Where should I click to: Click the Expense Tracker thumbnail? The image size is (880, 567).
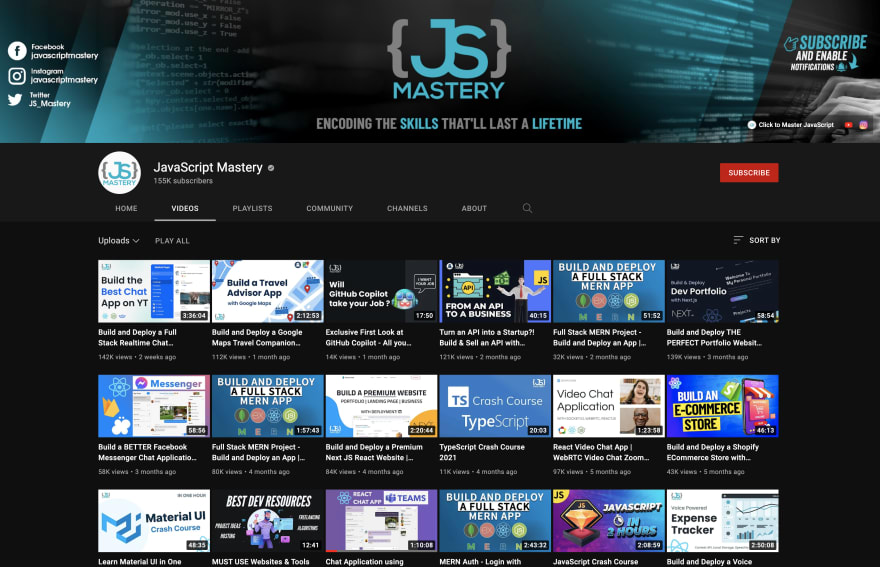pos(722,520)
